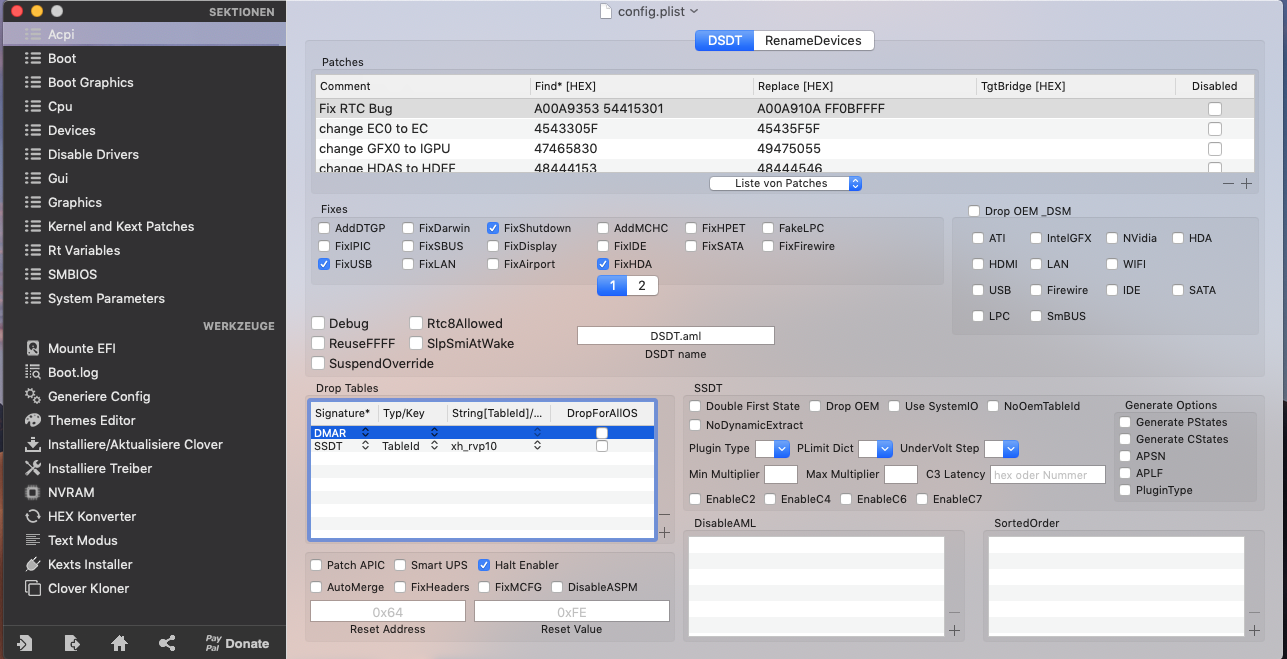The image size is (1287, 659).
Task: Select Fixes page 1
Action: tap(612, 286)
